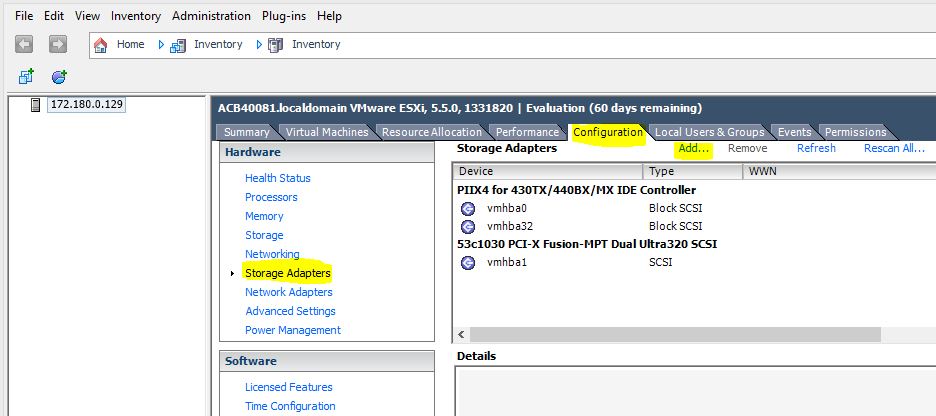Select the vmhba1 SCSI adapter row
Screen dimensions: 936x416
tap(694, 262)
